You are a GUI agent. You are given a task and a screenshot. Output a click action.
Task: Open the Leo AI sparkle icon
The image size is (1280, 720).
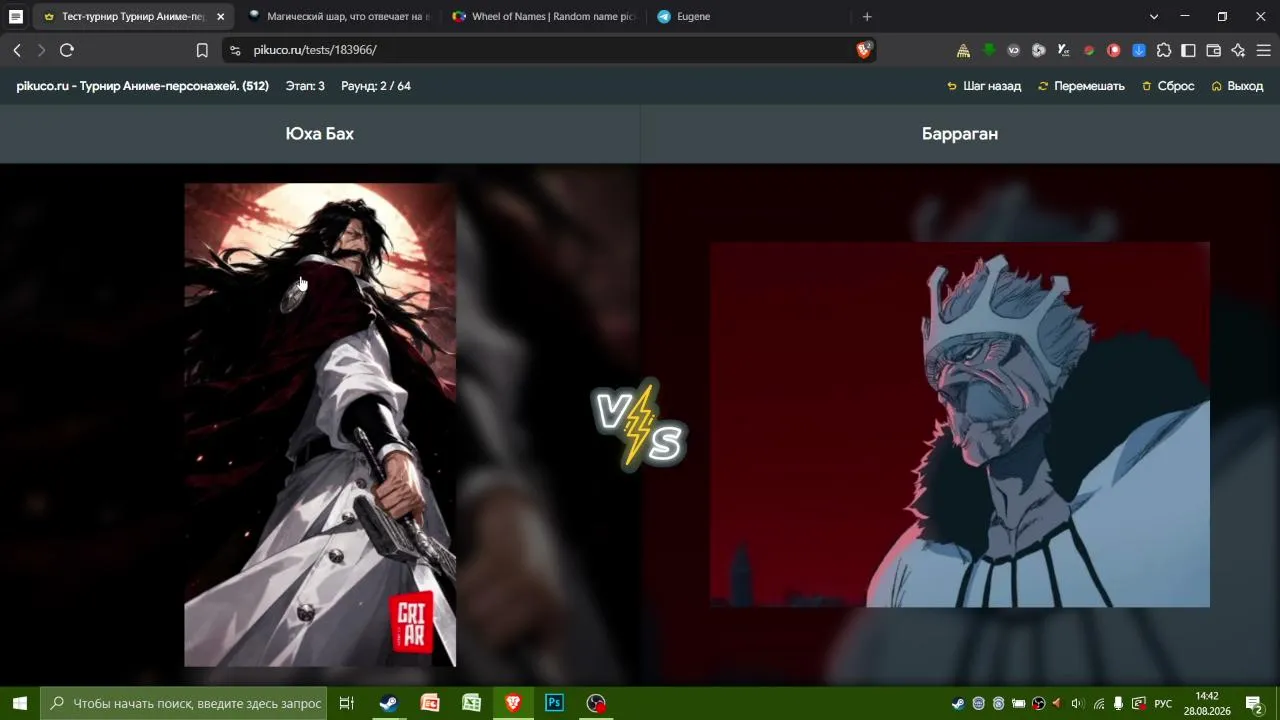coord(1238,50)
